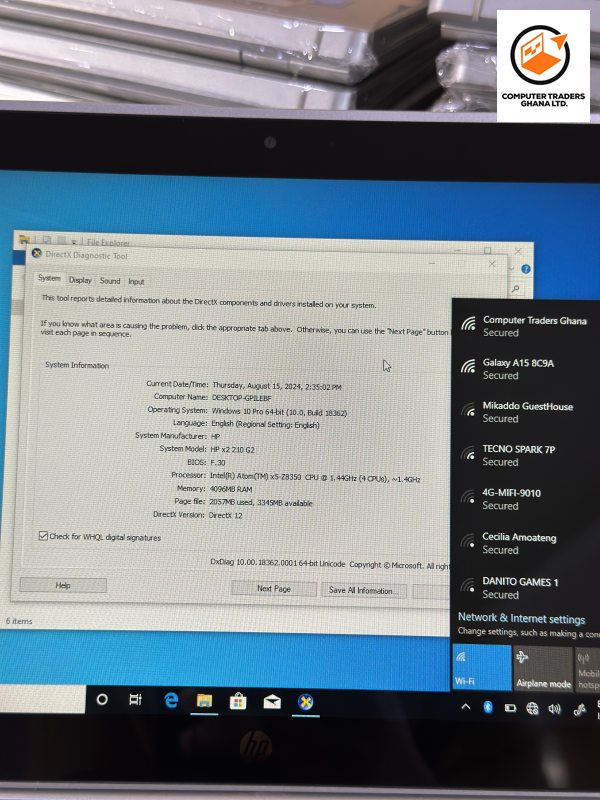Click the '6 items' status text
600x800 pixels.
19,621
